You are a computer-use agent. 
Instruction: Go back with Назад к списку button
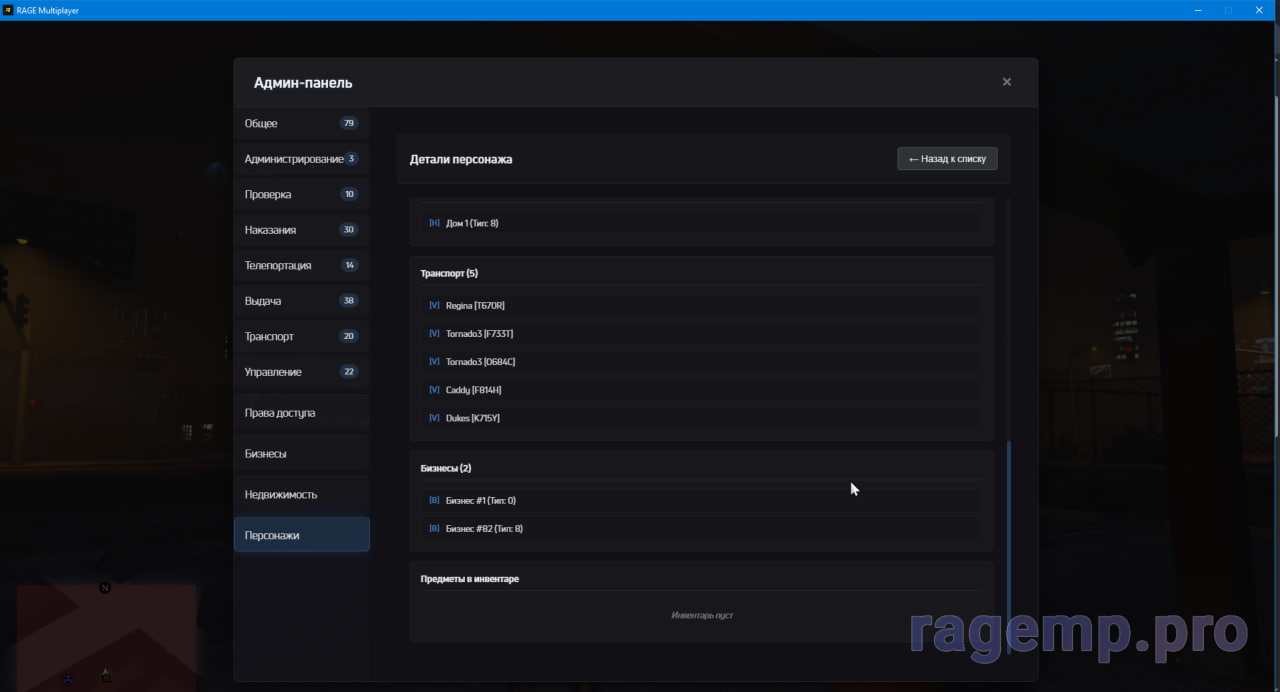(x=946, y=159)
